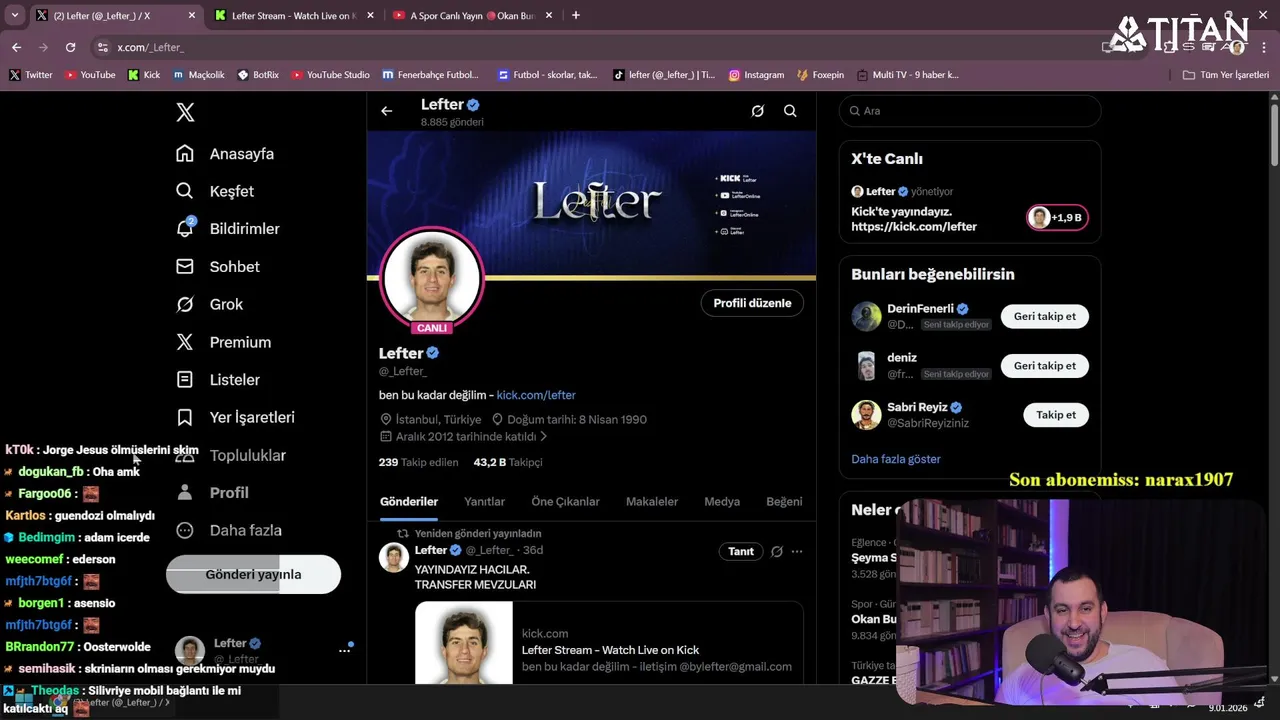Click the Keşfet magnifier icon
1280x720 pixels.
tap(185, 191)
